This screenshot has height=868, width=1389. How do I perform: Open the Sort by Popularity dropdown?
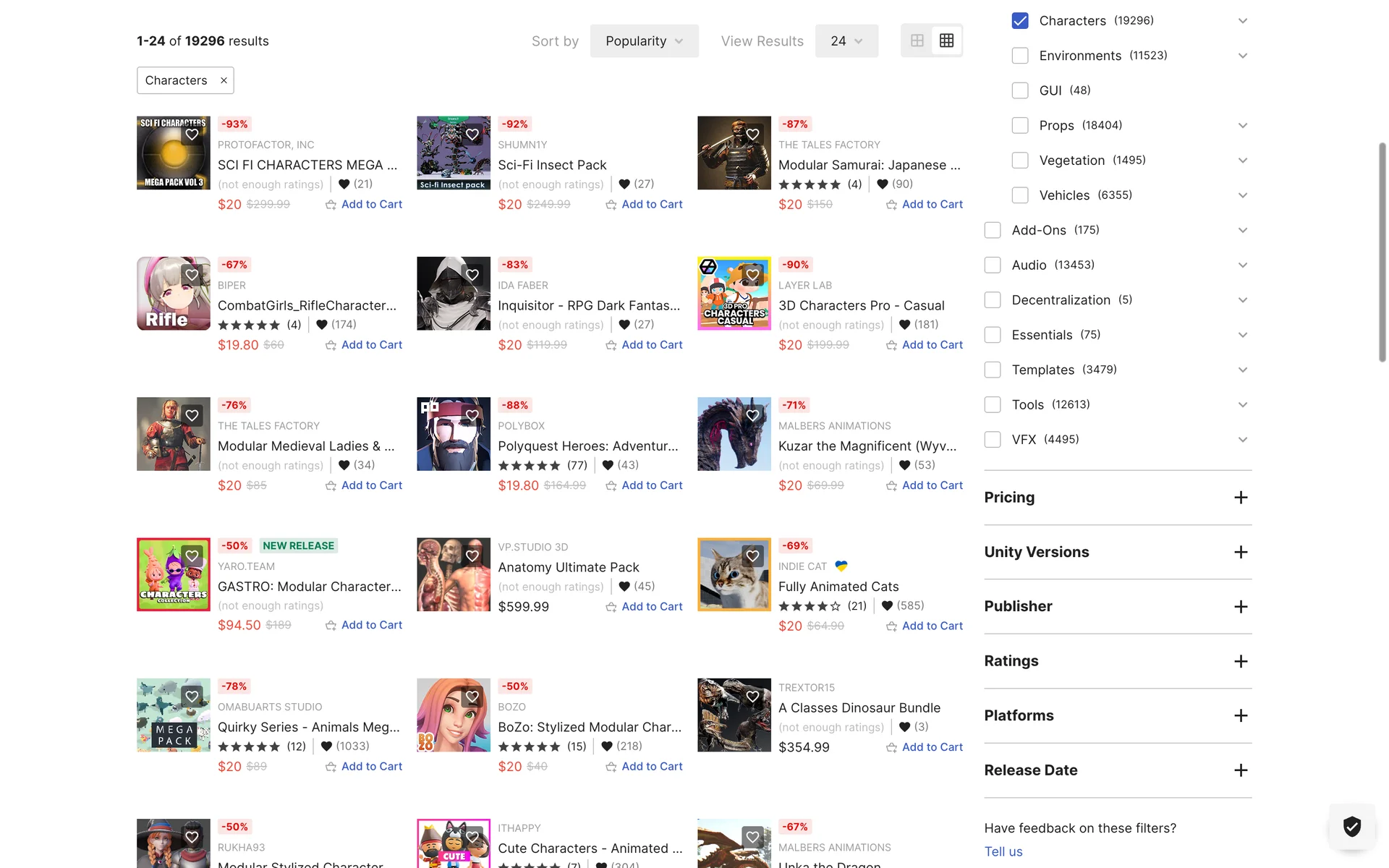(x=644, y=41)
